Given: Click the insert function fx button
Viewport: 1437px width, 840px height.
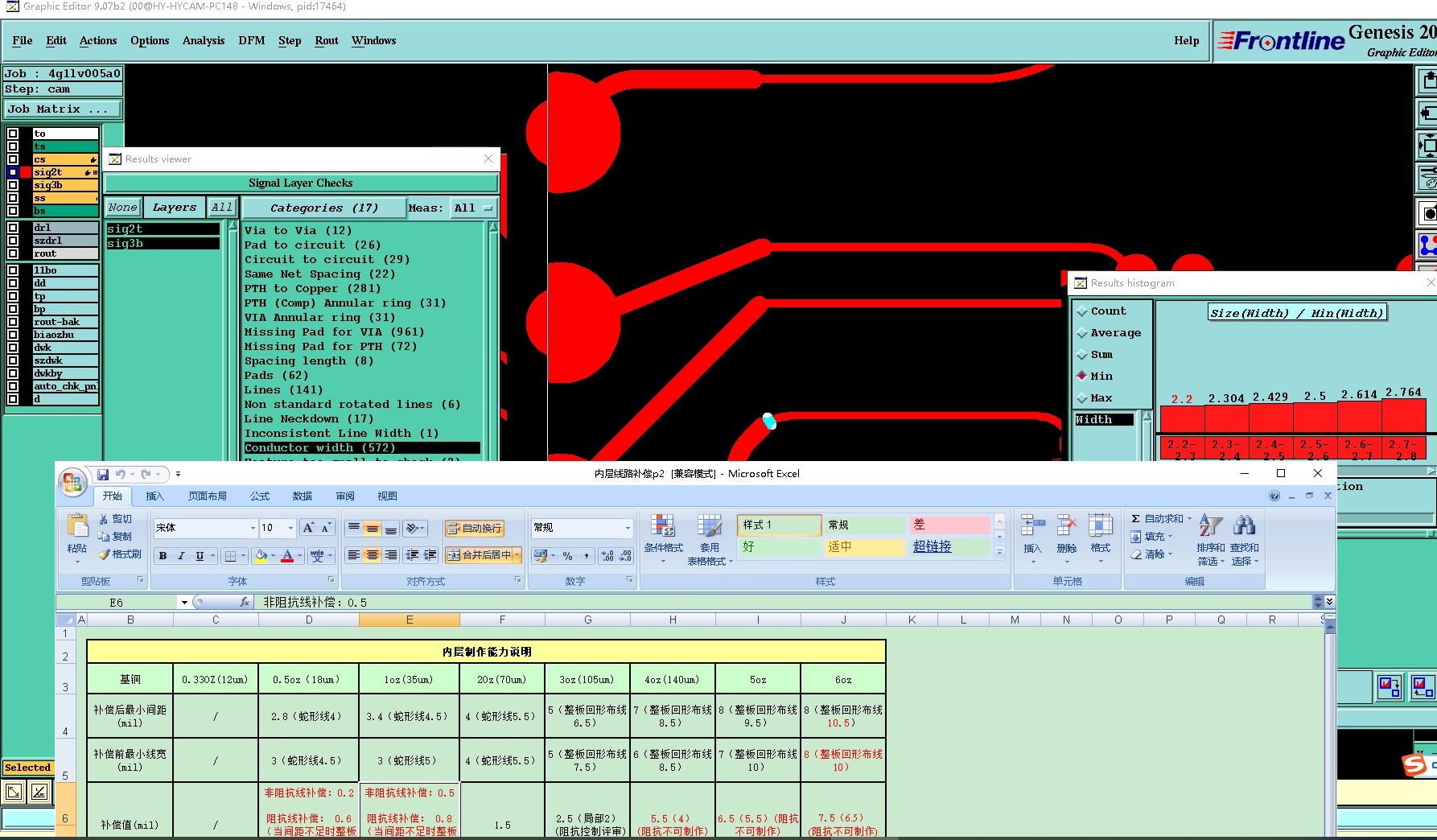Looking at the screenshot, I should click(x=245, y=602).
